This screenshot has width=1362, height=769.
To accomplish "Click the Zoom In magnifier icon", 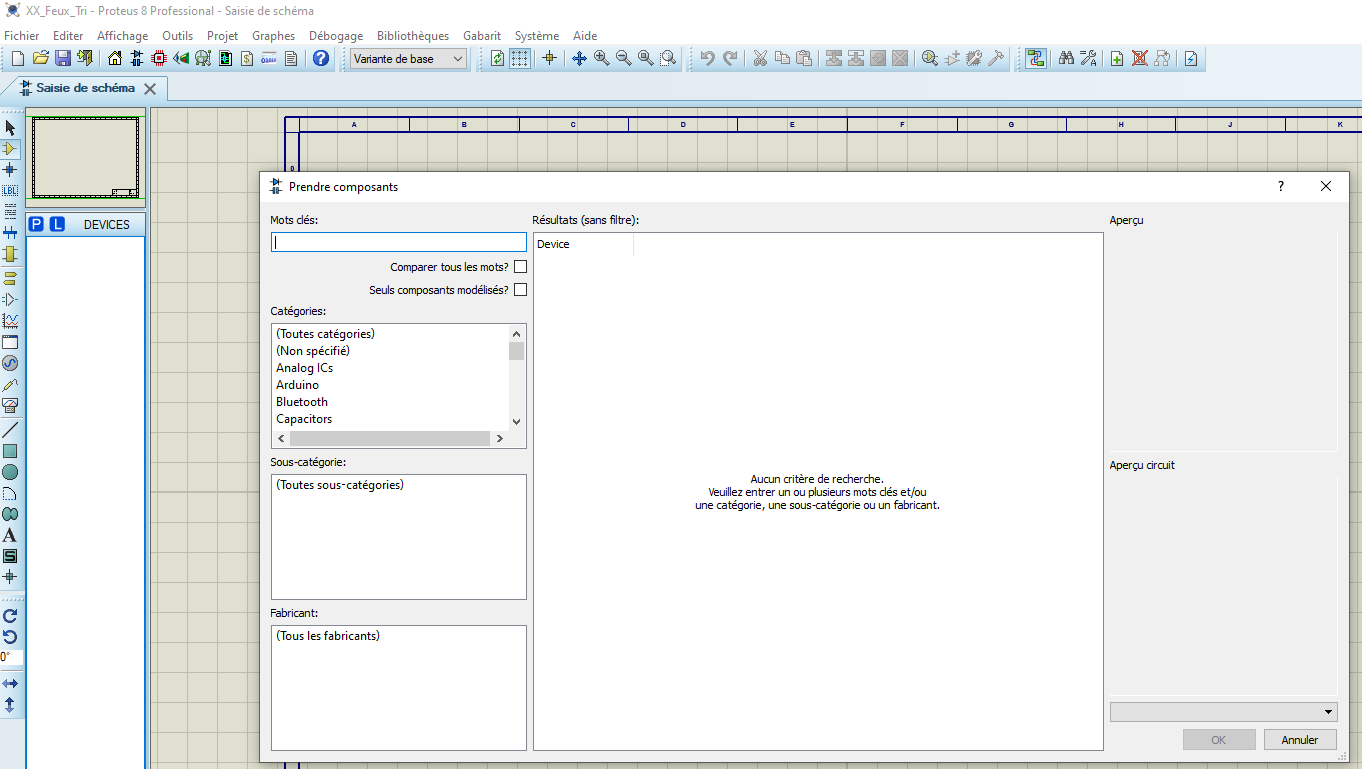I will coord(601,59).
